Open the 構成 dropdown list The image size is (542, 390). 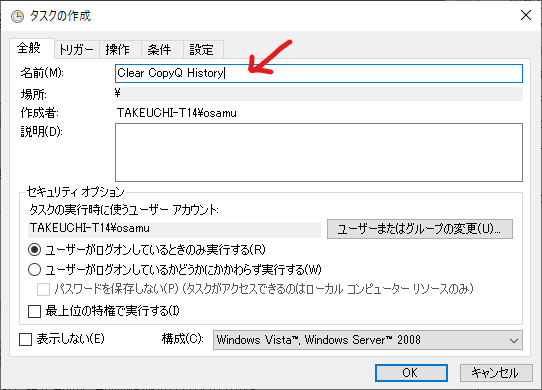click(368, 340)
